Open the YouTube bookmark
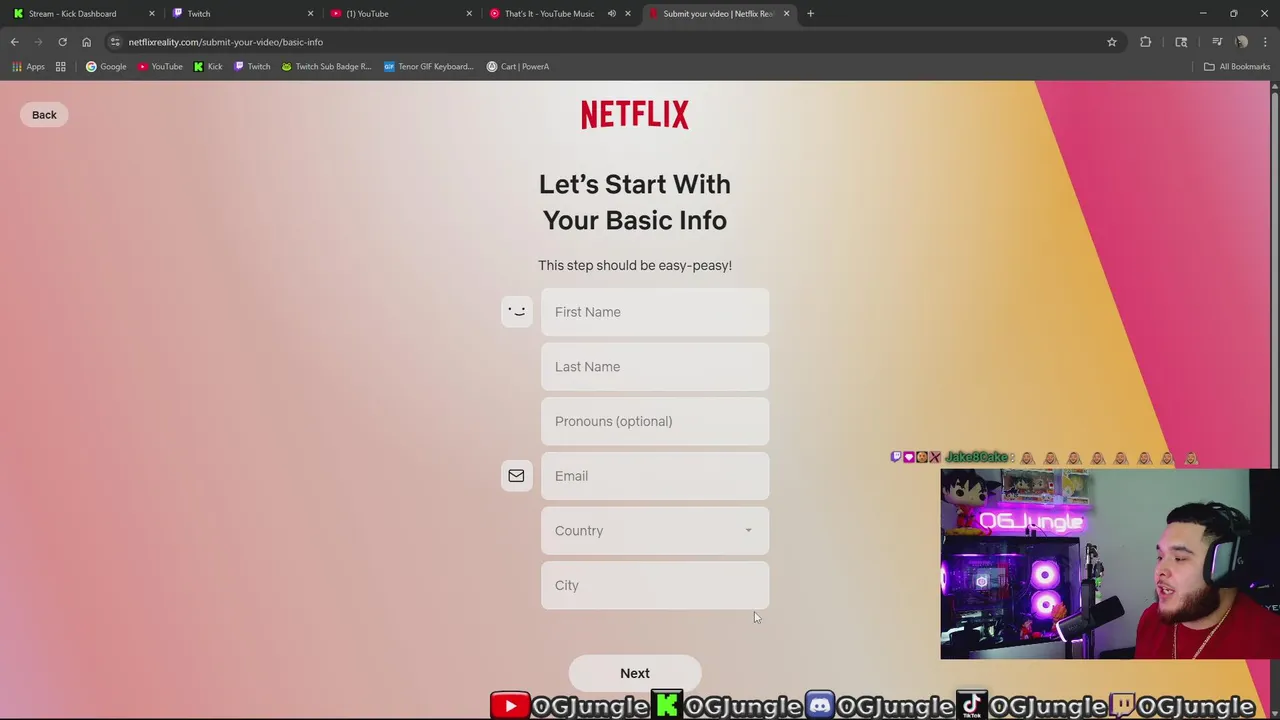This screenshot has width=1280, height=720. 160,66
